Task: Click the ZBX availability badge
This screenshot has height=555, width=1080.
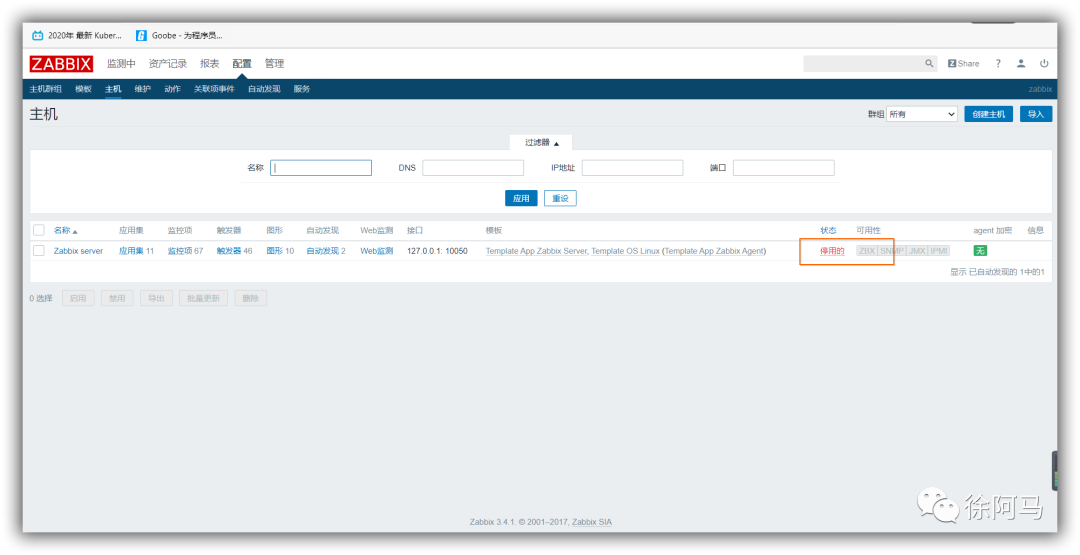Action: (866, 251)
